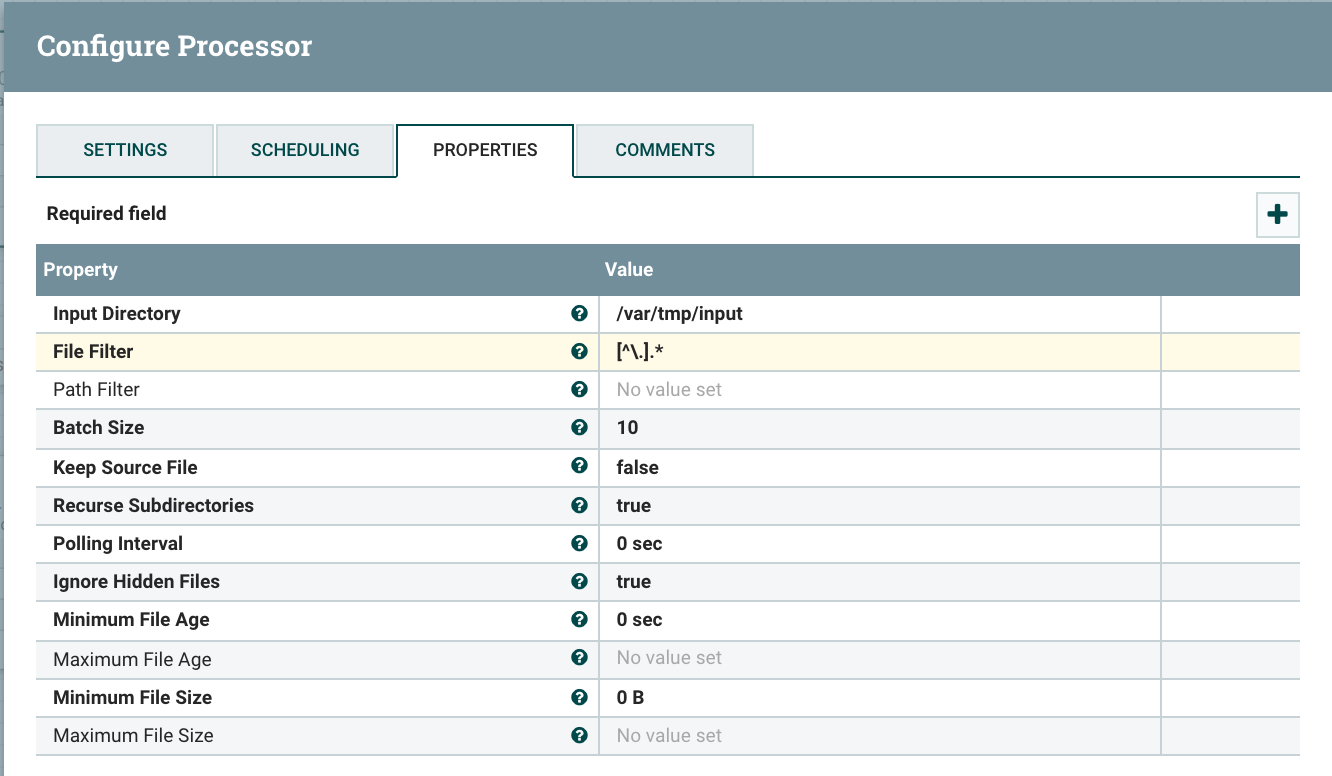Click the Minimum File Age help icon

tap(579, 619)
